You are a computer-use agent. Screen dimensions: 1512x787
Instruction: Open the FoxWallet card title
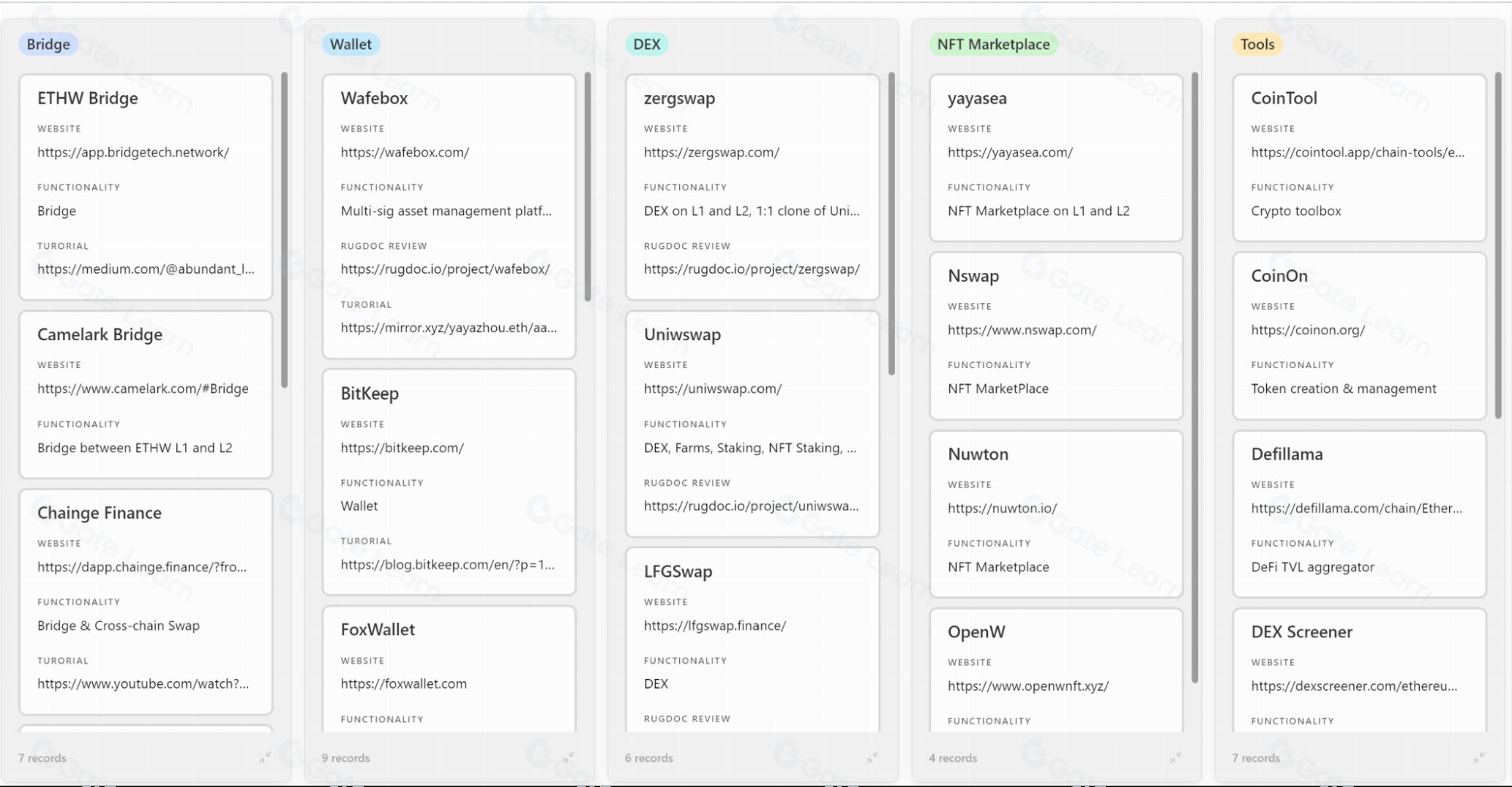(x=377, y=629)
